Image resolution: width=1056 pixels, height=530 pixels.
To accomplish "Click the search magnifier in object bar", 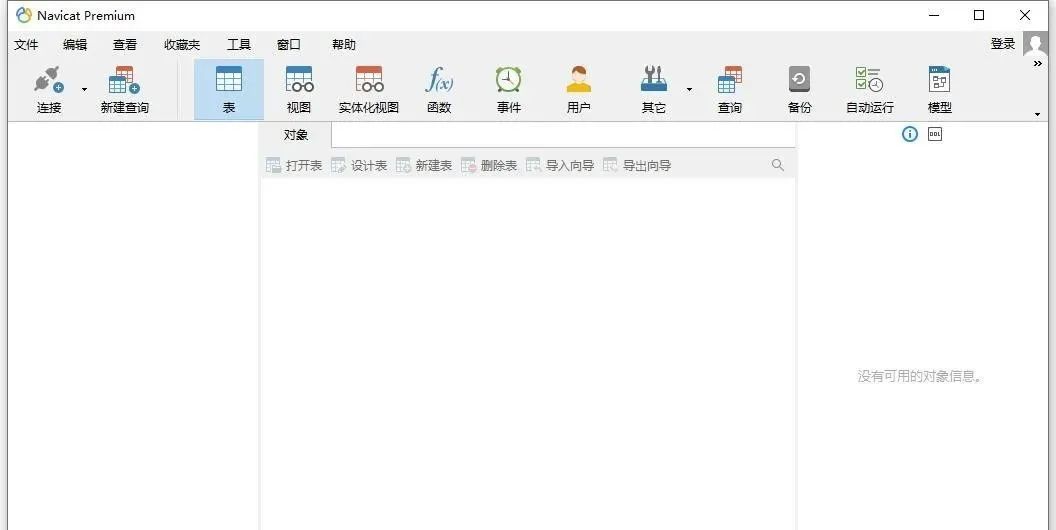I will tap(778, 165).
